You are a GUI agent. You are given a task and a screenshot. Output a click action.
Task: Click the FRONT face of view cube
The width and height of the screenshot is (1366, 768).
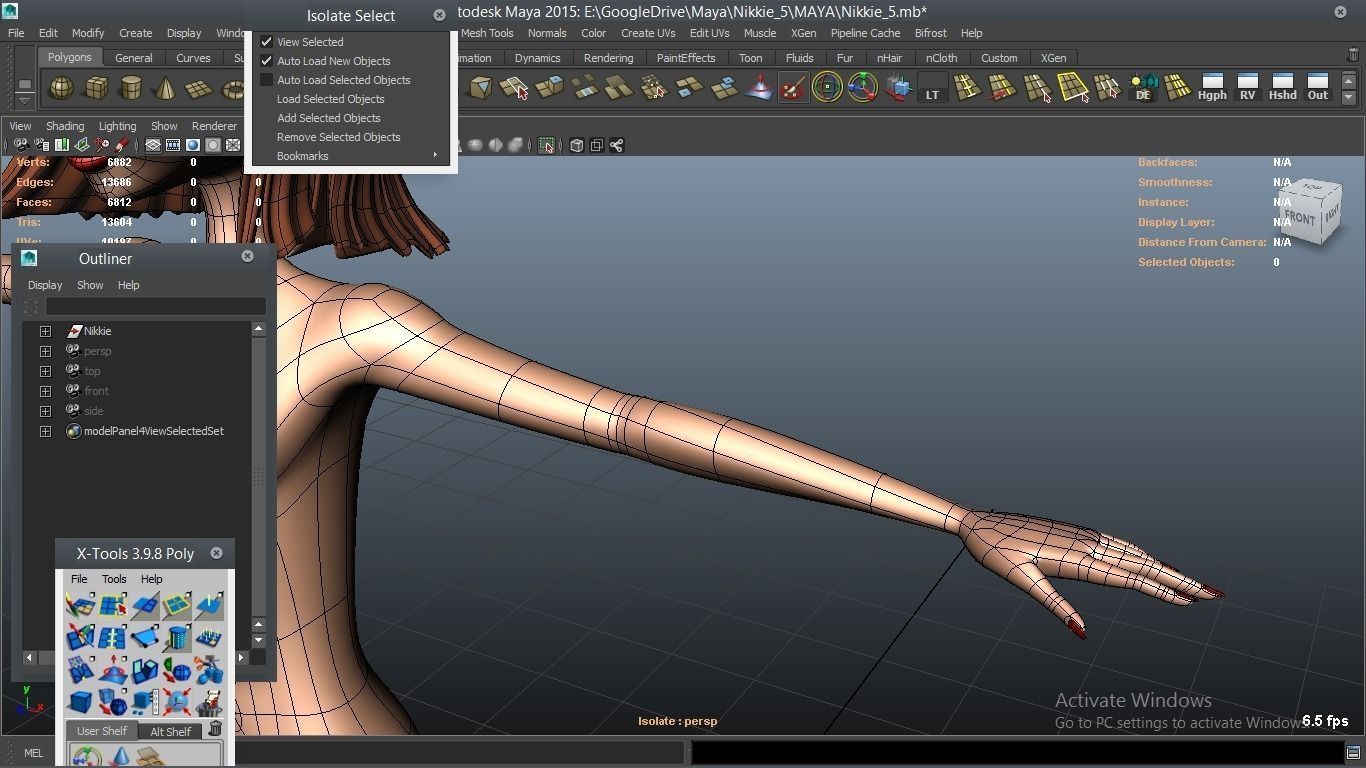[x=1300, y=217]
